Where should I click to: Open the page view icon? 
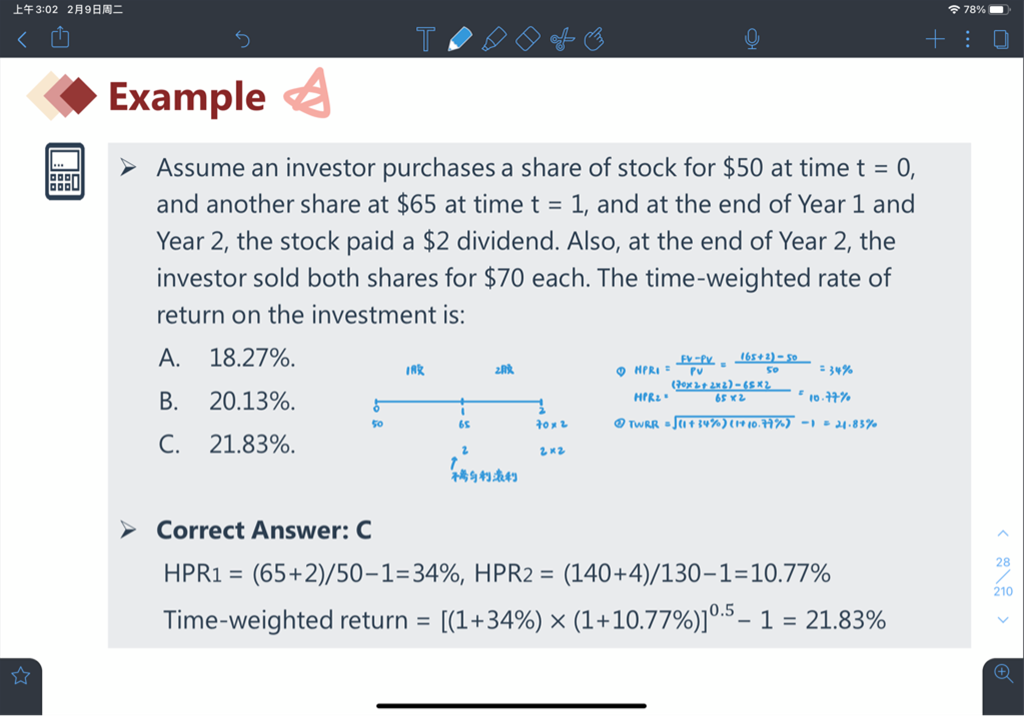pyautogui.click(x=1000, y=39)
